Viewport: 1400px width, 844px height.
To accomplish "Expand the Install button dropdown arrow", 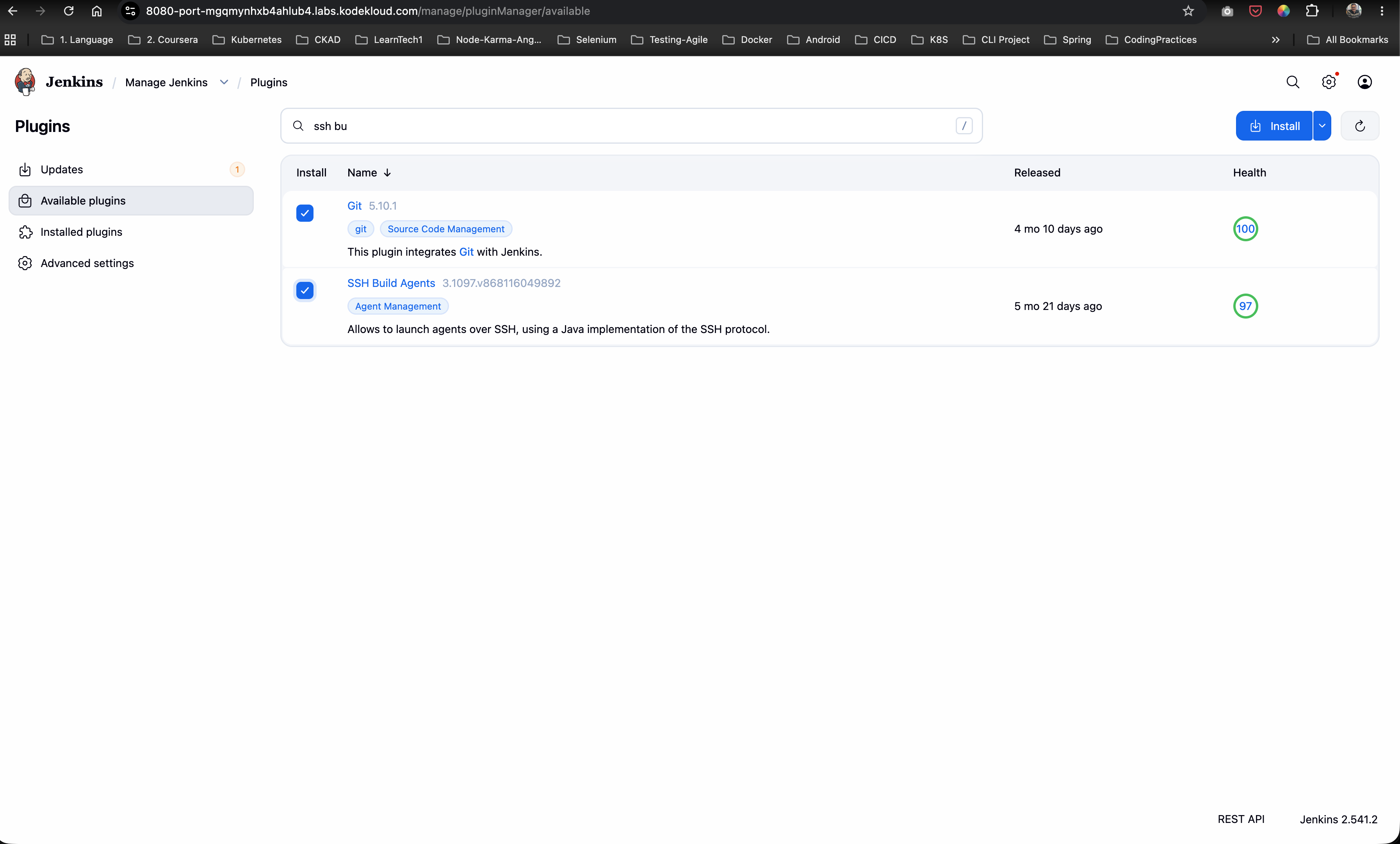I will click(x=1322, y=126).
